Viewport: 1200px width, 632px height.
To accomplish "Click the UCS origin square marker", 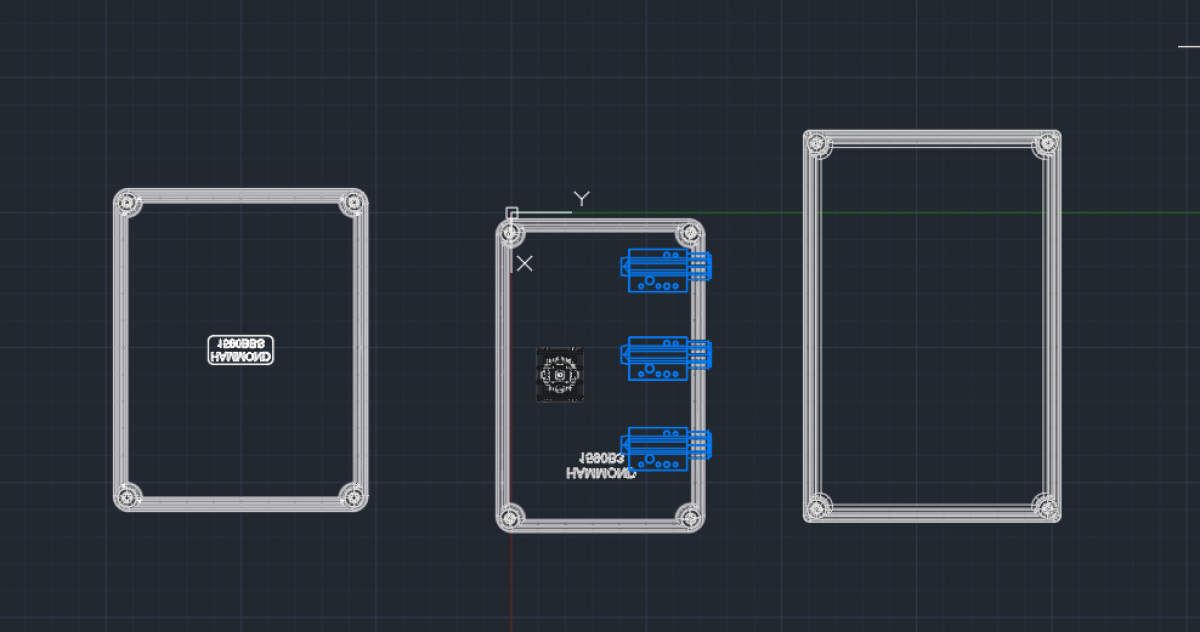I will coord(512,213).
